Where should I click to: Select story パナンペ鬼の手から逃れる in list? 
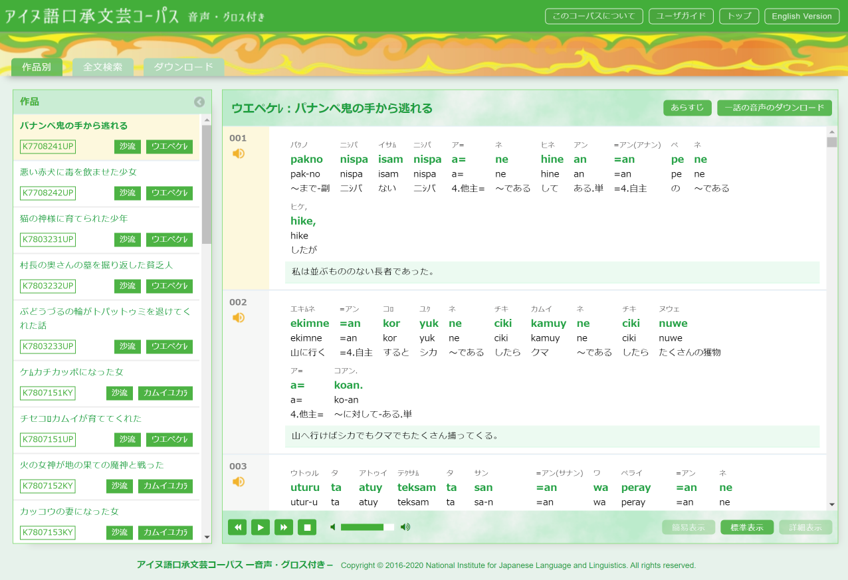click(x=74, y=126)
